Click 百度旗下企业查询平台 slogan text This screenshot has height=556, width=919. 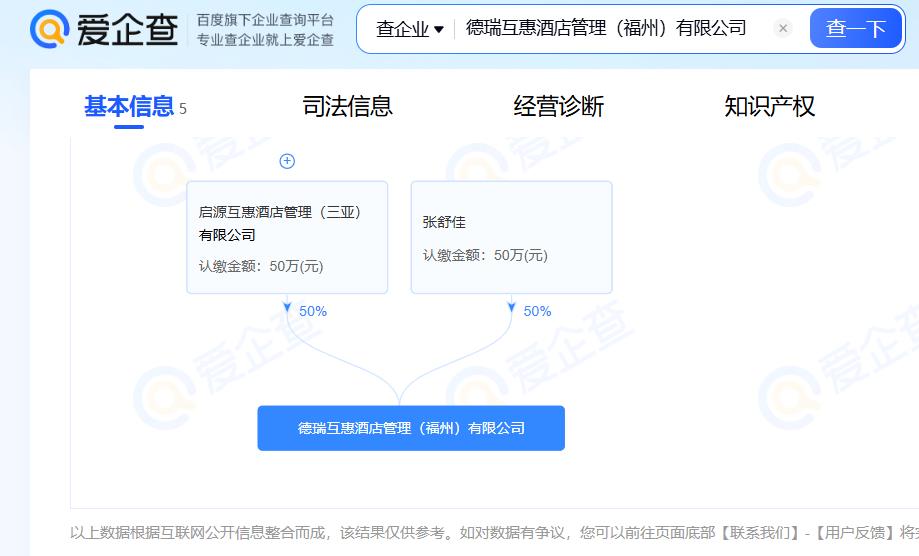pyautogui.click(x=265, y=20)
